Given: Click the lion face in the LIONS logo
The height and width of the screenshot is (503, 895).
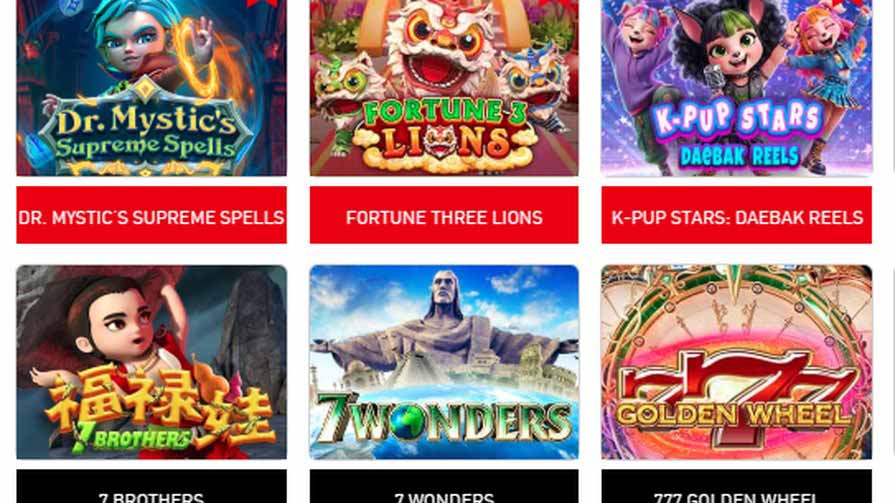Looking at the screenshot, I should [440, 143].
